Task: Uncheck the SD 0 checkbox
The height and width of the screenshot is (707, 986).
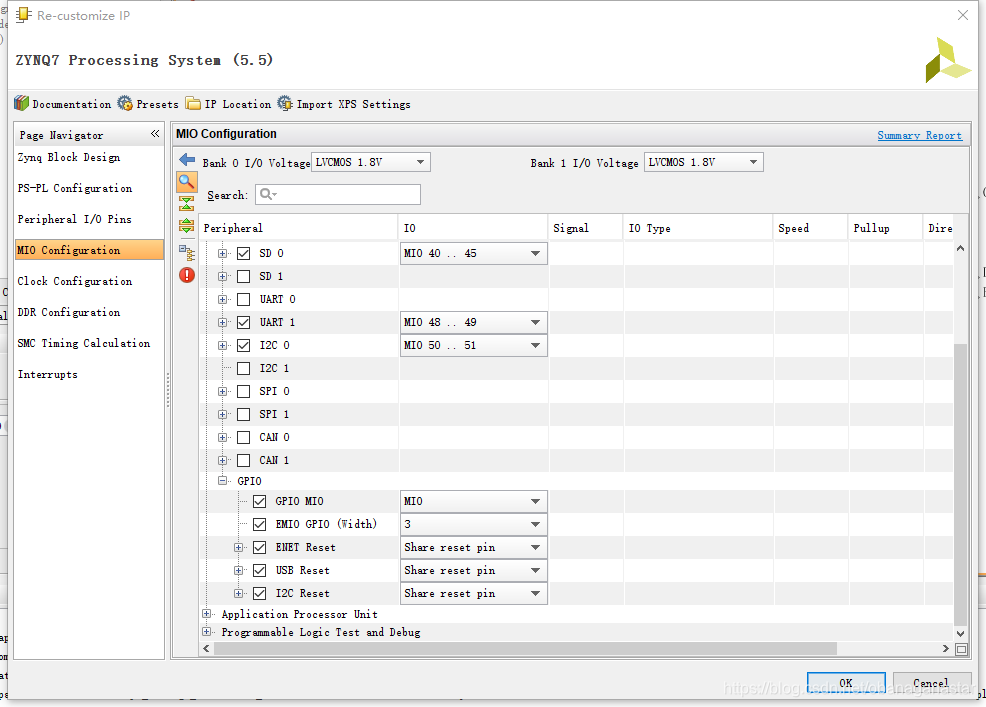Action: 243,253
